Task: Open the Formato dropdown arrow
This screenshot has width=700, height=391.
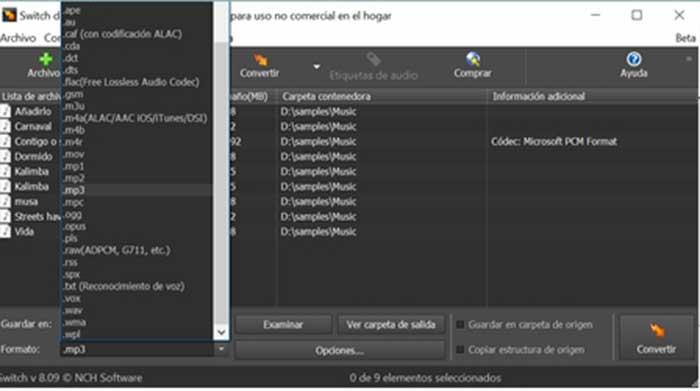Action: [x=221, y=349]
